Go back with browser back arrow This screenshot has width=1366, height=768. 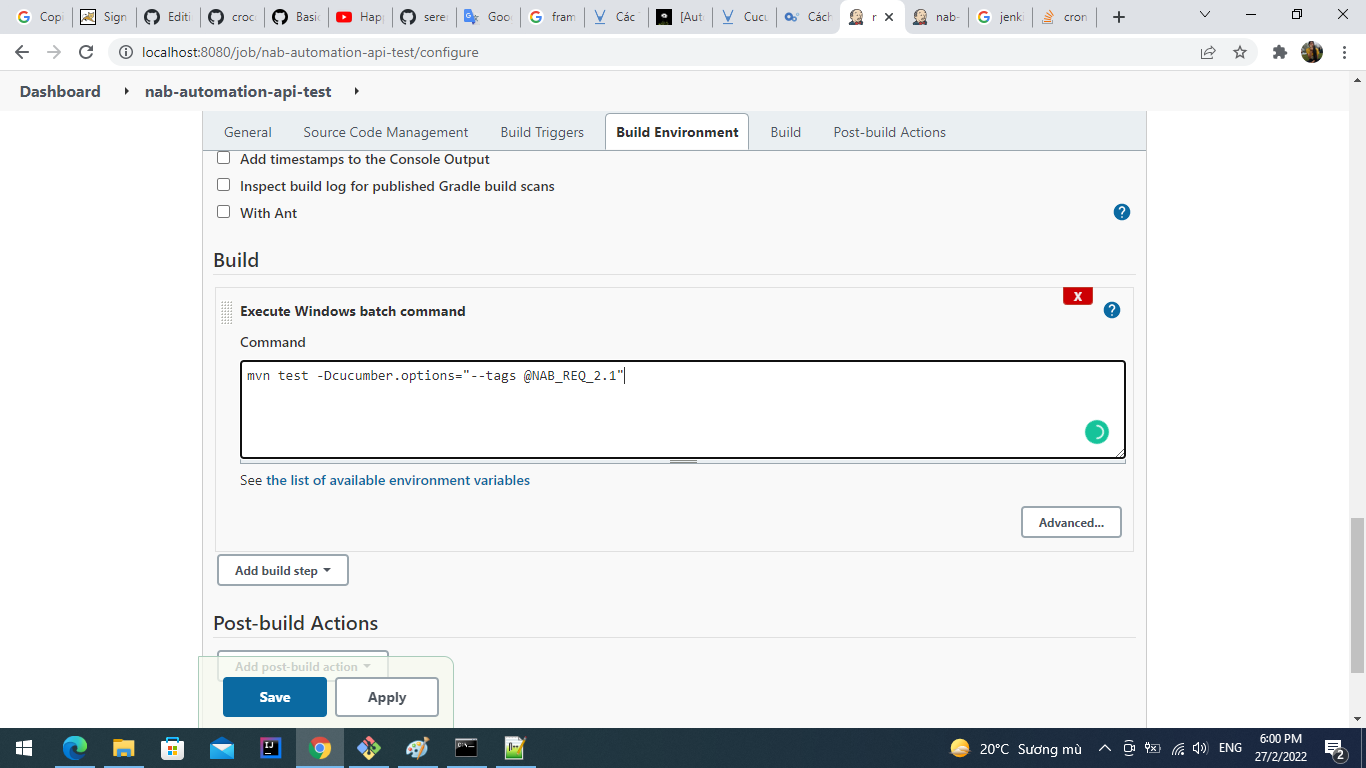tap(22, 52)
